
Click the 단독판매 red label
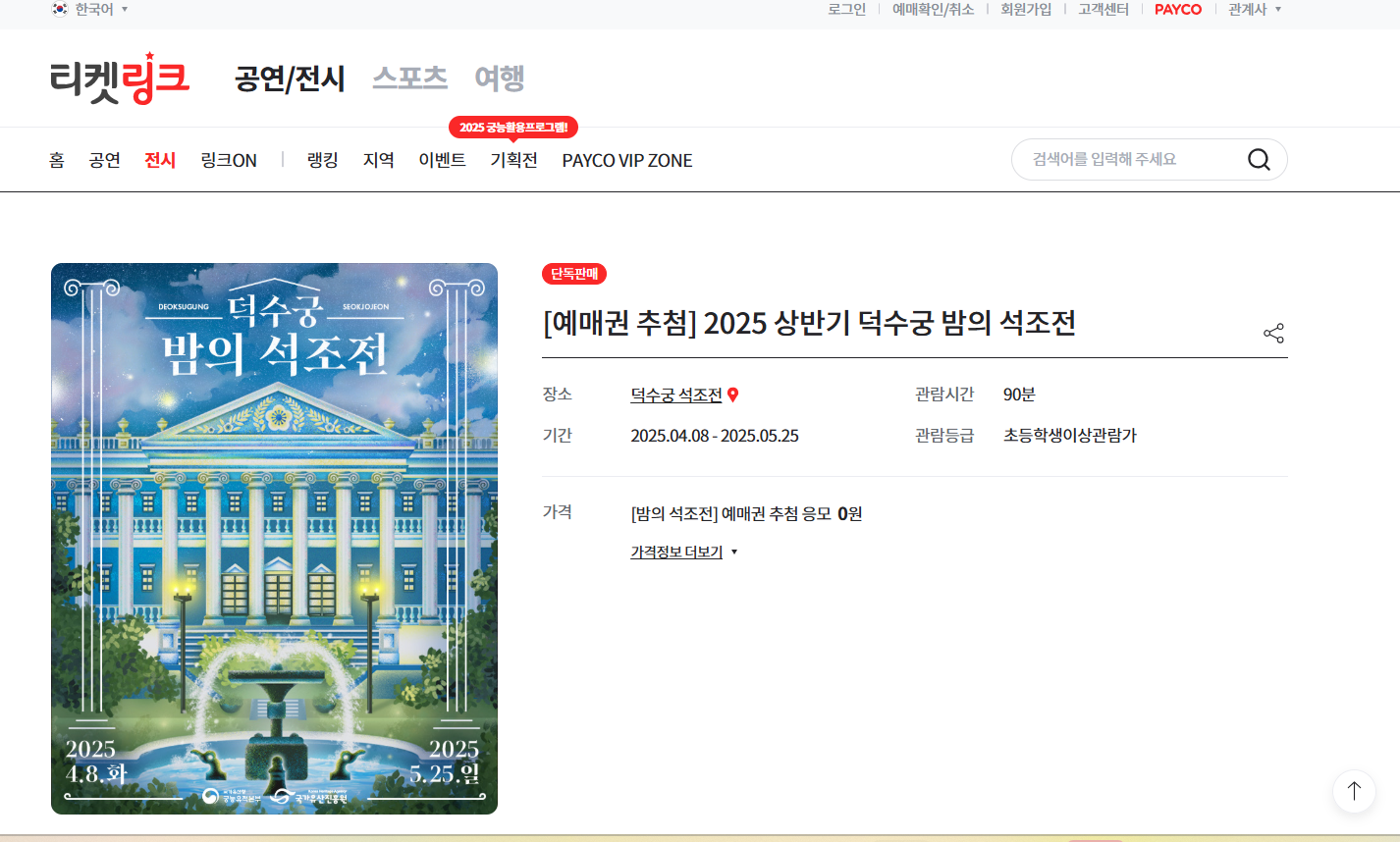click(574, 274)
